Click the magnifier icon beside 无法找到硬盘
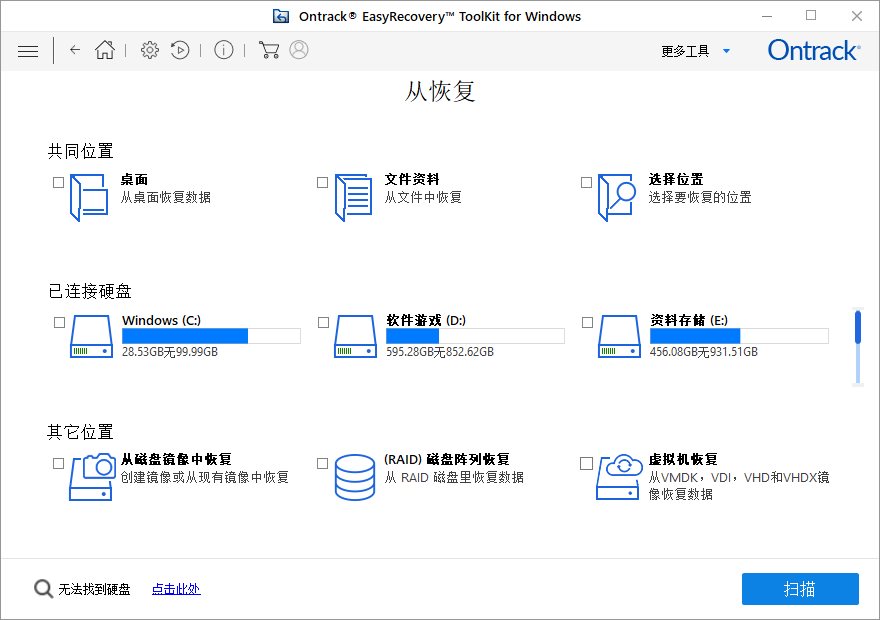880x620 pixels. click(x=44, y=589)
